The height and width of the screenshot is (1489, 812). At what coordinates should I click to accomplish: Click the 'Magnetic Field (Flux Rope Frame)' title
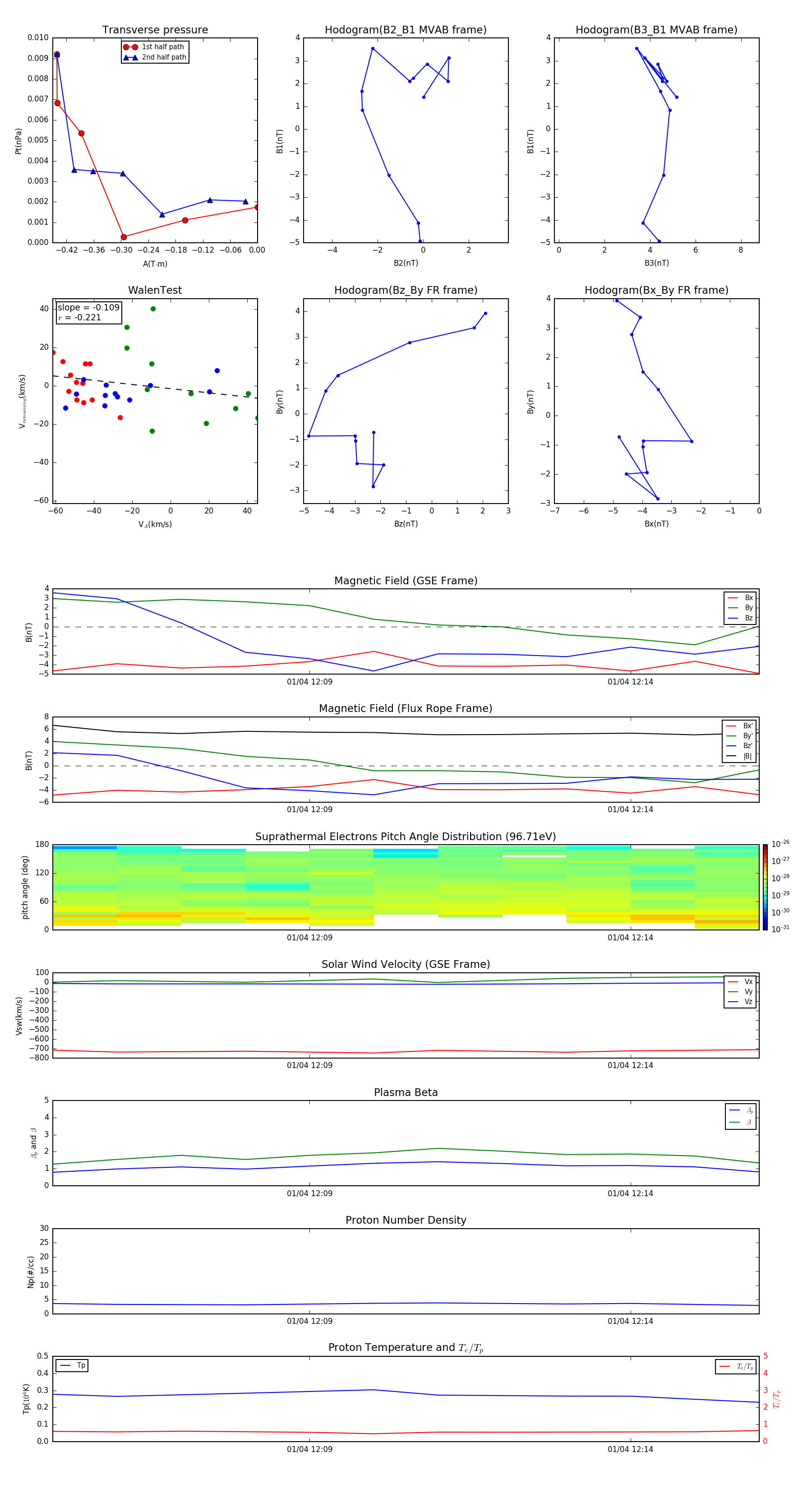tap(406, 709)
